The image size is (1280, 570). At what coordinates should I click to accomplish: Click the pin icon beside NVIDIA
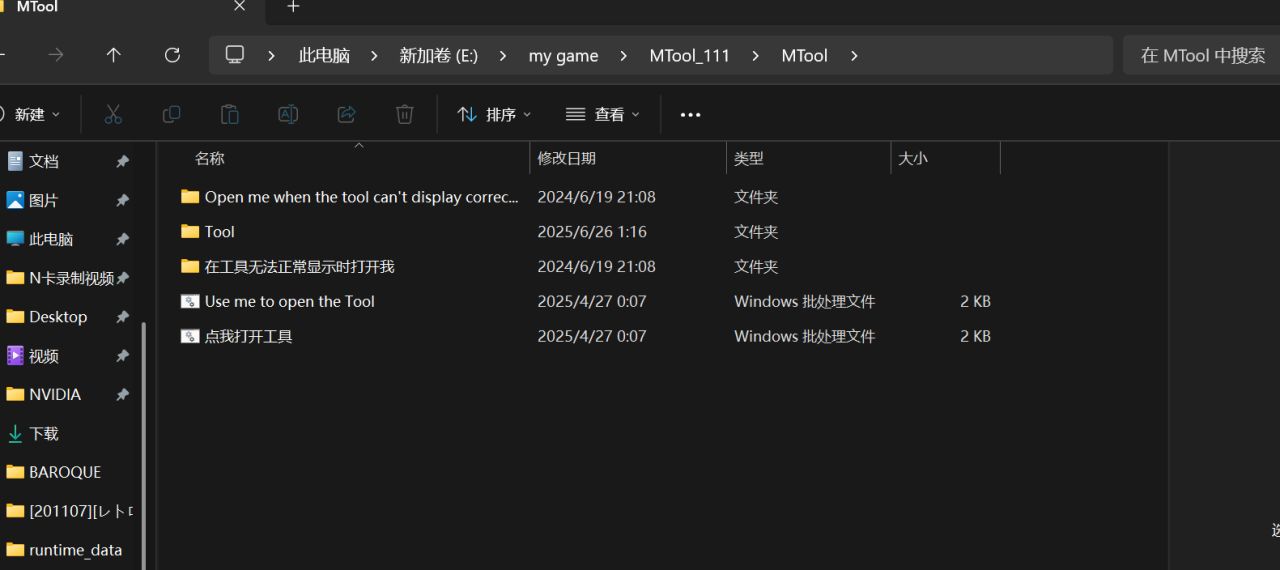122,395
